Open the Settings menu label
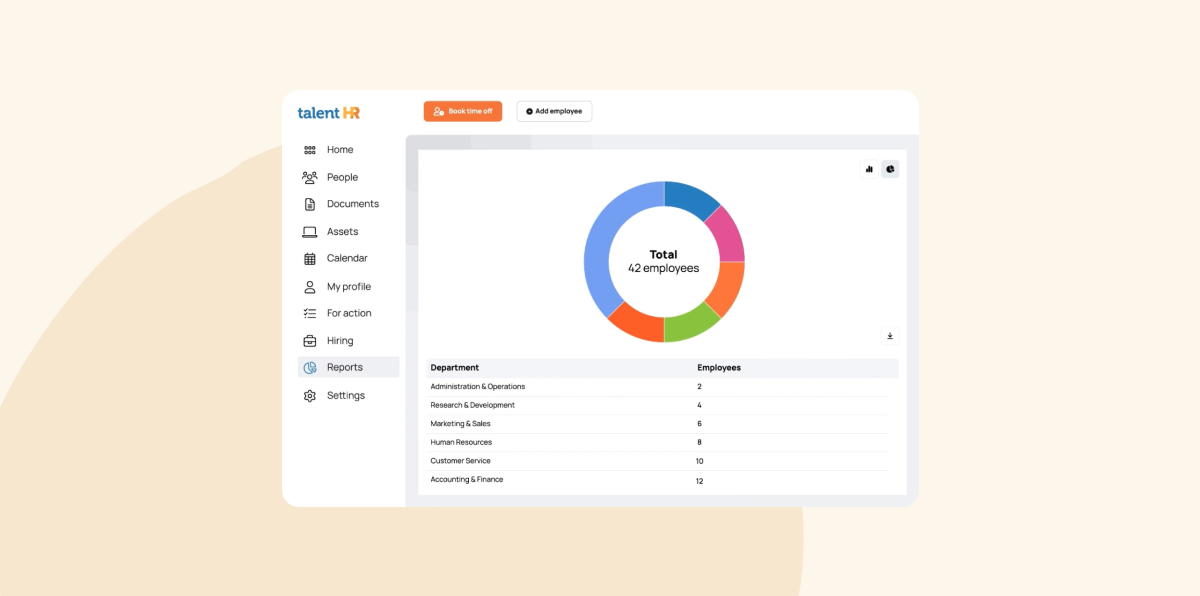The height and width of the screenshot is (596, 1200). pyautogui.click(x=346, y=396)
